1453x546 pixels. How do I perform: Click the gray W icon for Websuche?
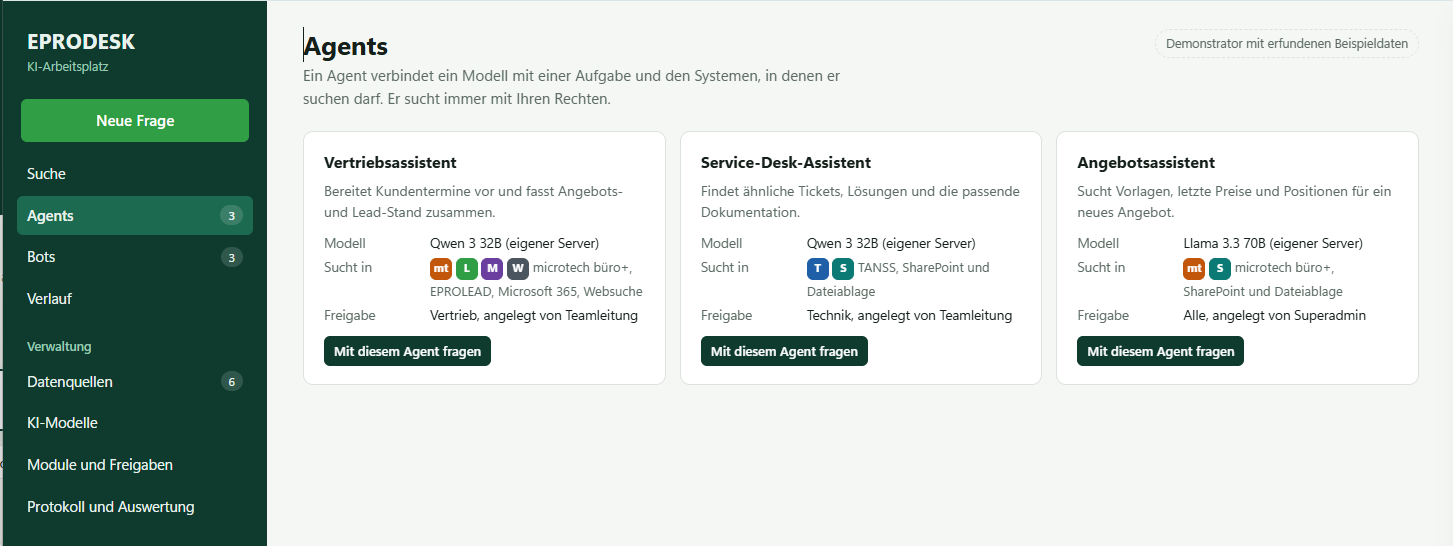[518, 268]
